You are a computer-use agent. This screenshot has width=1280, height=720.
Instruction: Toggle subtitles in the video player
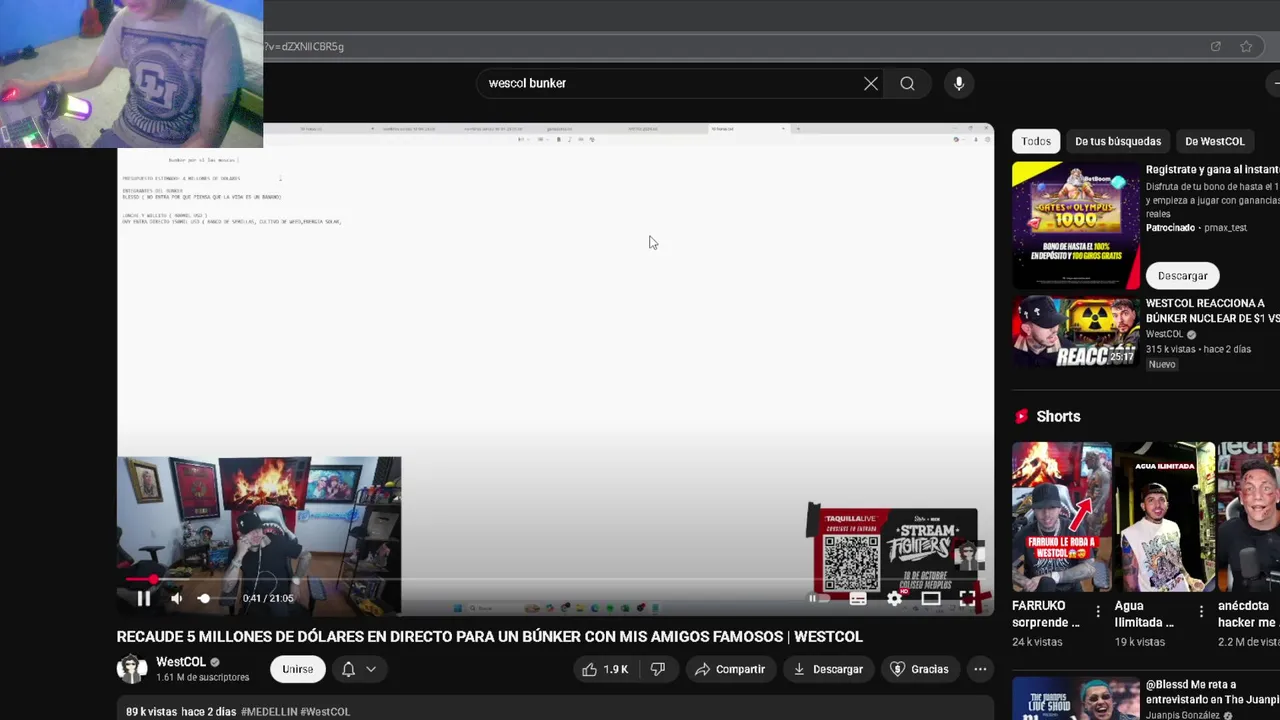[858, 598]
